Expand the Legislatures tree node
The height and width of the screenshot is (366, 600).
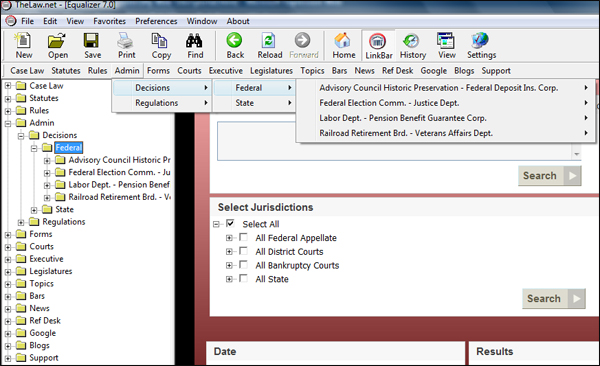click(x=8, y=272)
